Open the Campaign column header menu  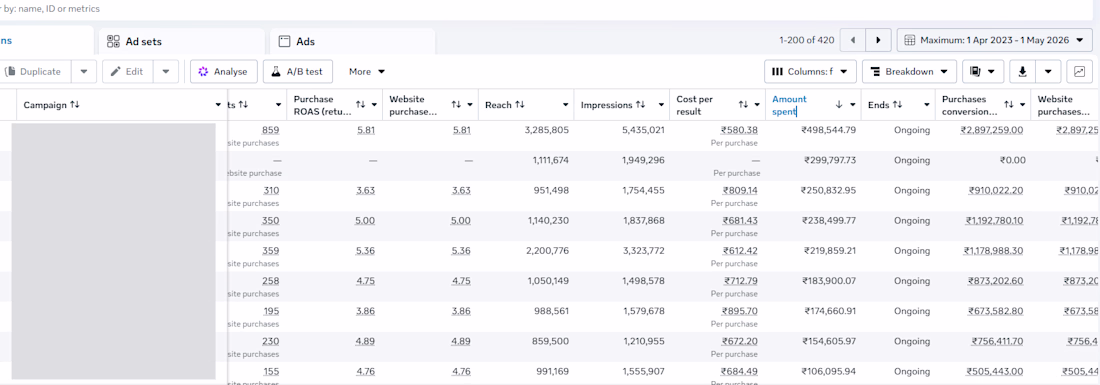pyautogui.click(x=217, y=105)
